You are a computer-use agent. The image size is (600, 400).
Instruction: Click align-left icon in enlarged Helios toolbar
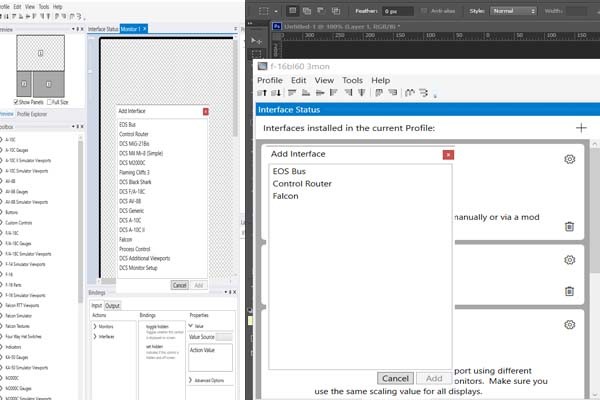(334, 93)
